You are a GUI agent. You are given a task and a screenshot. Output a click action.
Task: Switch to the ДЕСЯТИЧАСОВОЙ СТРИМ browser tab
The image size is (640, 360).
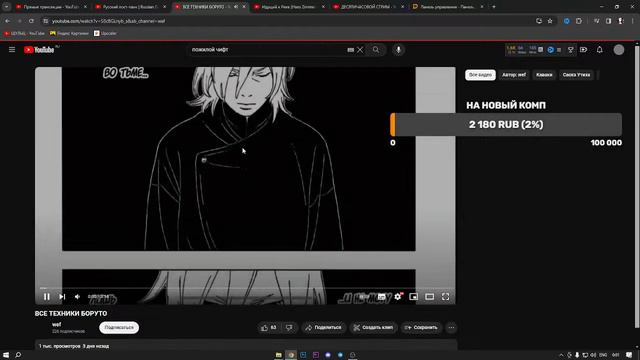[x=369, y=7]
